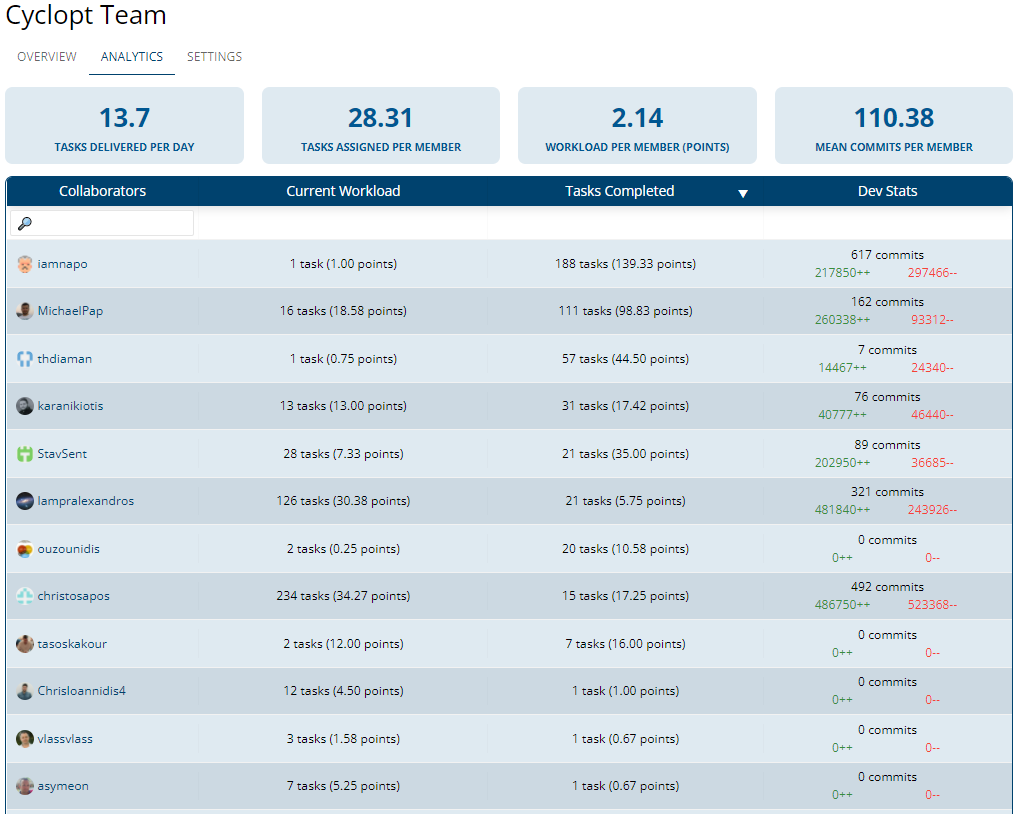Select '234 tasks (34.27 points)' cell

coord(343,596)
